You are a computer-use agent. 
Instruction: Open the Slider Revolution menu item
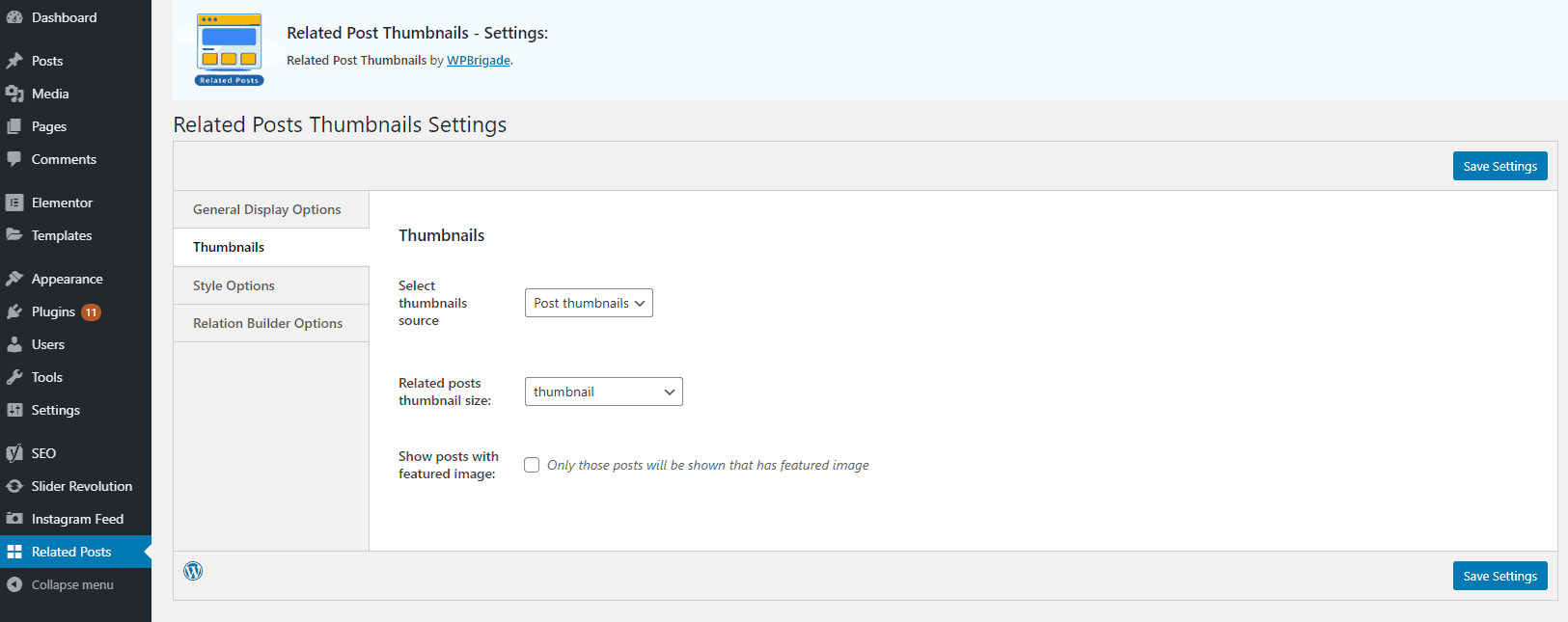pos(75,486)
